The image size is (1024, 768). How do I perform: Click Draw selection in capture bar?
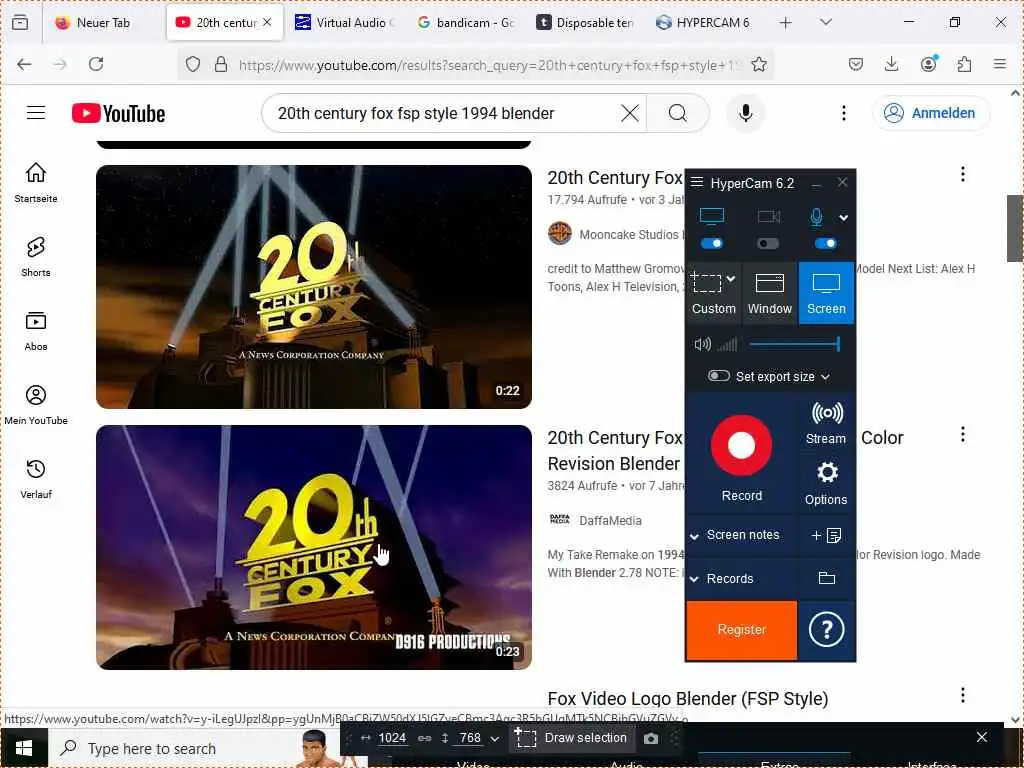pyautogui.click(x=571, y=738)
